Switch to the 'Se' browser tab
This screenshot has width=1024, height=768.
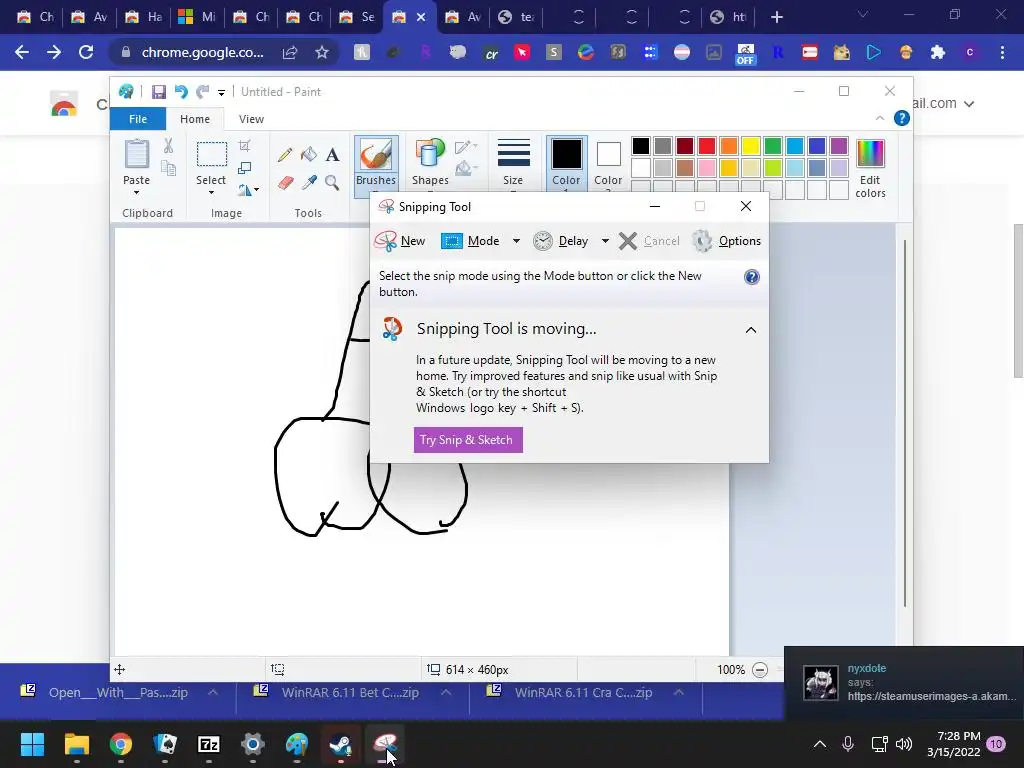pos(357,17)
